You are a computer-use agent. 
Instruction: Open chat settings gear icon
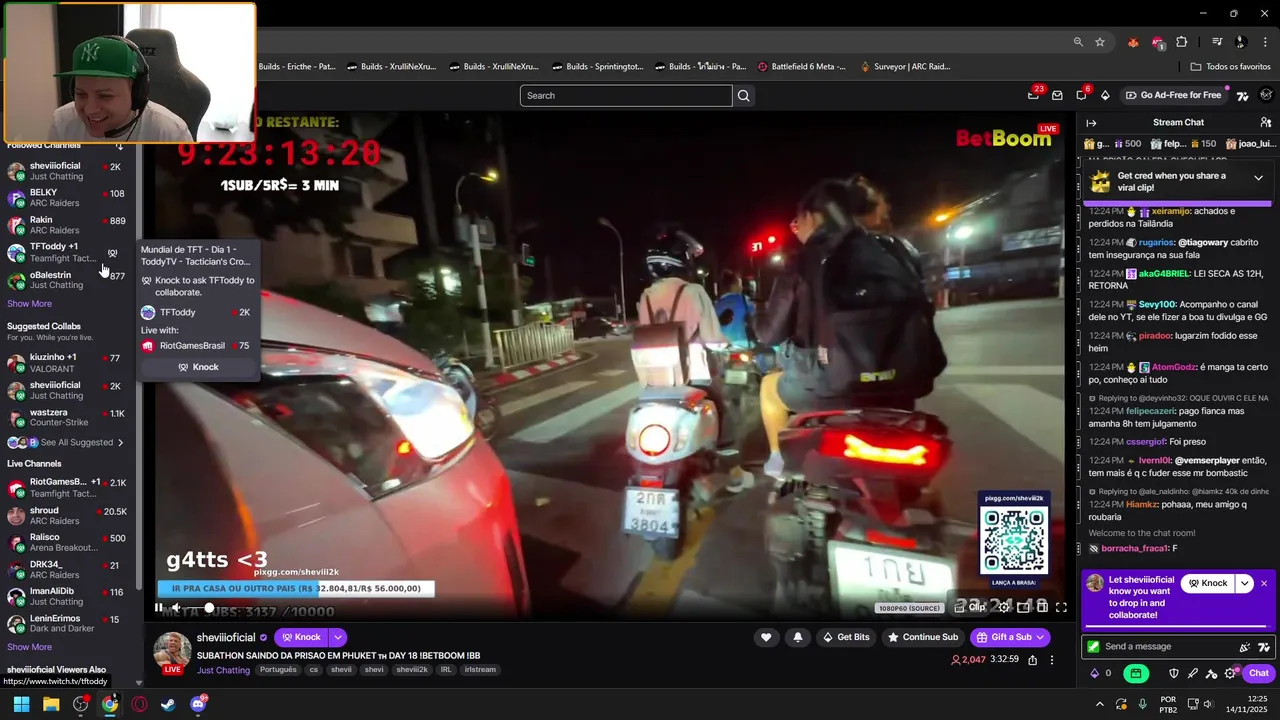tap(1231, 673)
